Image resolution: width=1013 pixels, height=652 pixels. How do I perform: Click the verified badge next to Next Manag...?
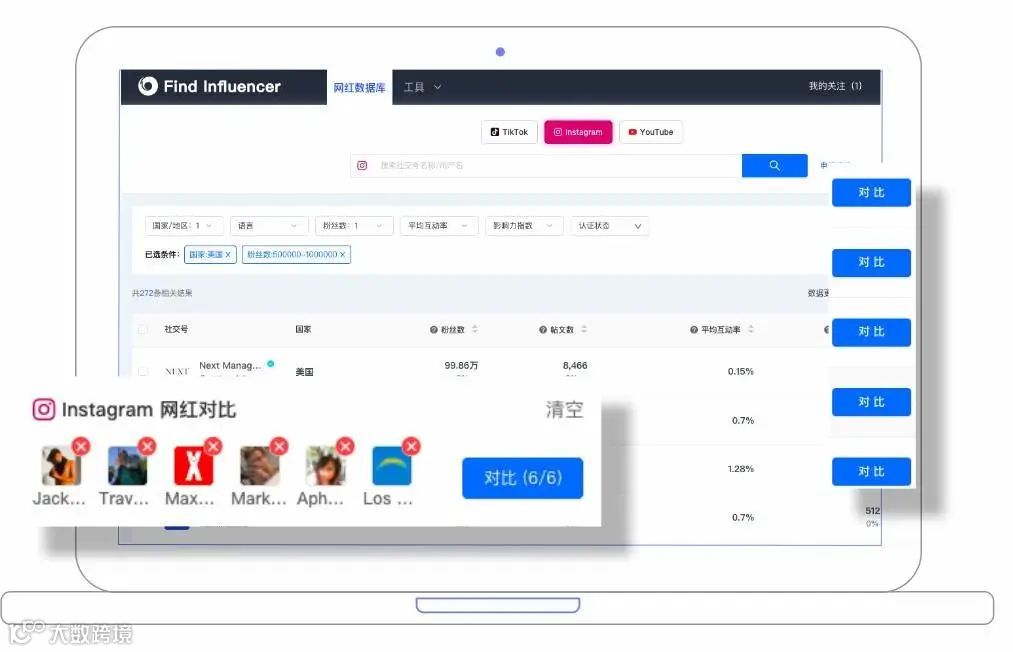click(x=271, y=364)
